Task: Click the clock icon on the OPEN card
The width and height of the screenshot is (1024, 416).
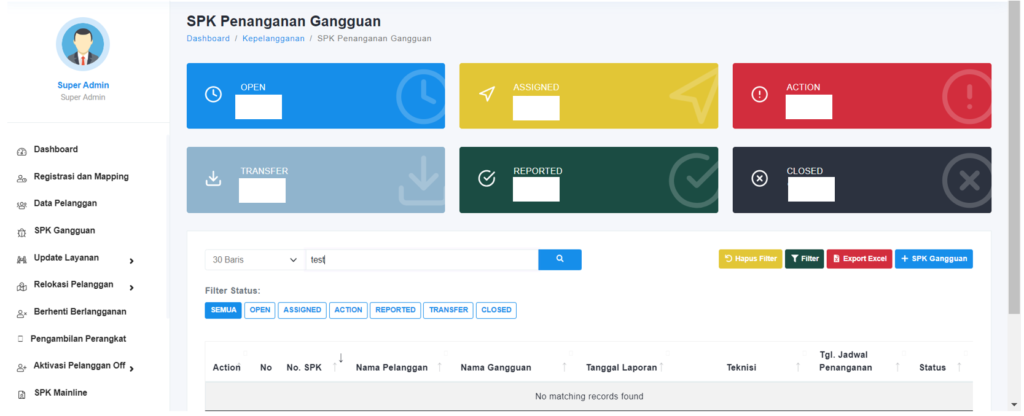Action: coord(214,95)
